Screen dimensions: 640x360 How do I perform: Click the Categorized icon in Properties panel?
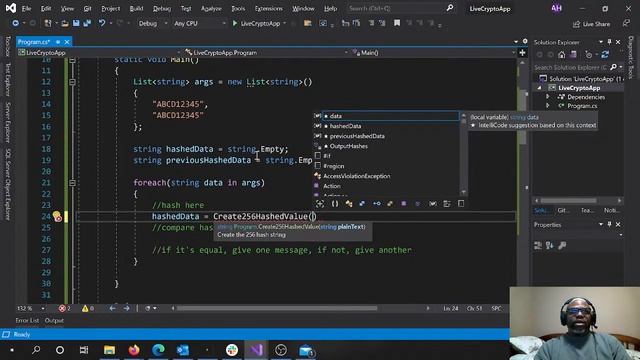(538, 245)
